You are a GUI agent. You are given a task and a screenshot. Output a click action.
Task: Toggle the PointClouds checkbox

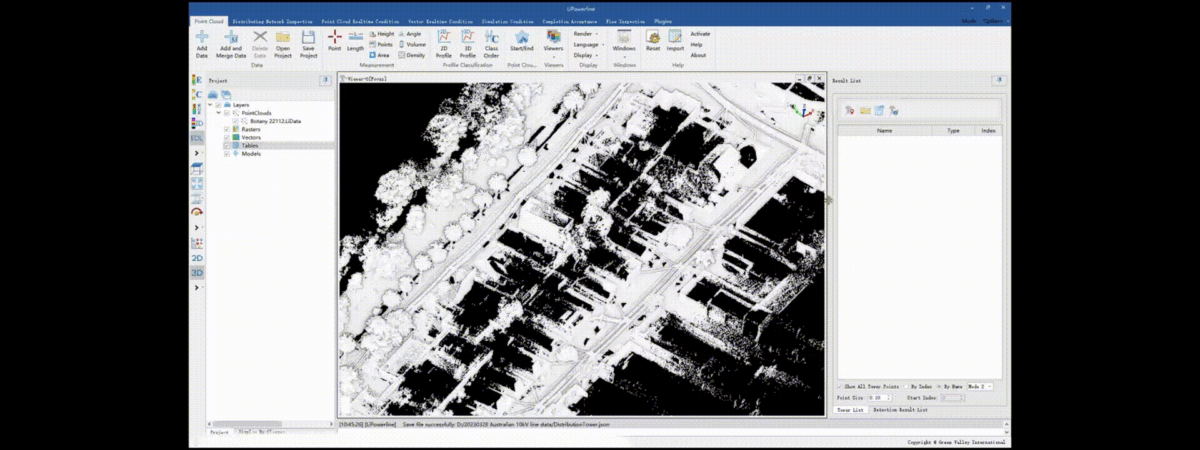227,113
